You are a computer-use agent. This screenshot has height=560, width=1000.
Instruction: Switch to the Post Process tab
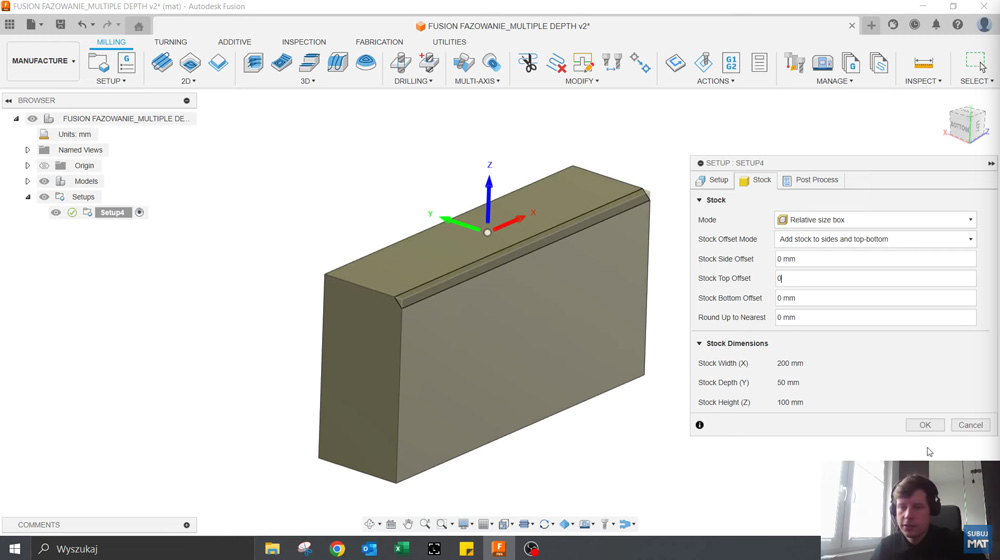point(810,180)
